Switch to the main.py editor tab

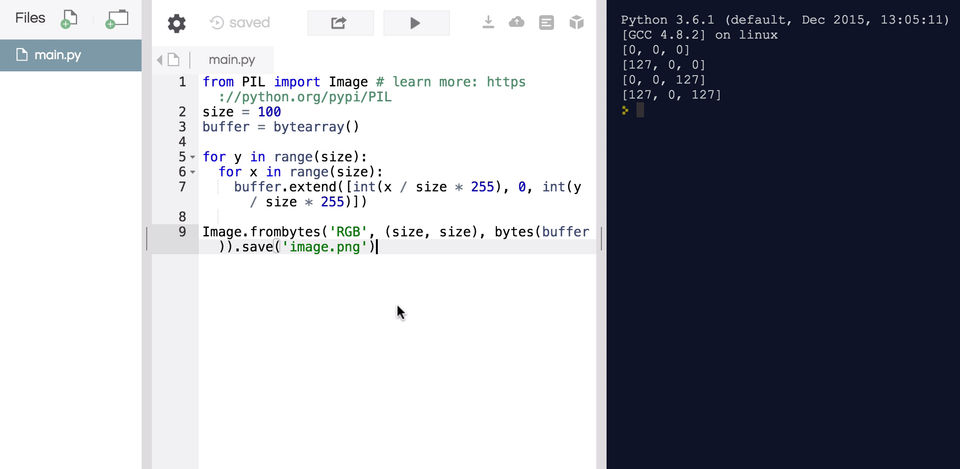coord(231,59)
